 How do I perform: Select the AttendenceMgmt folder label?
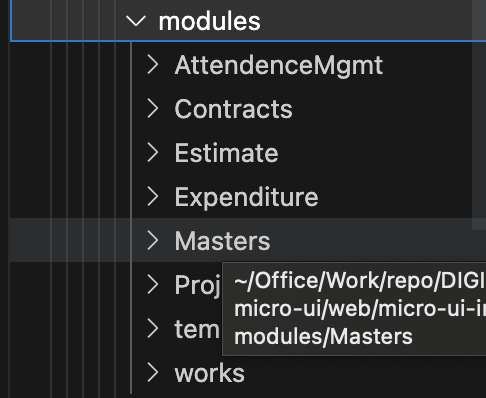coord(279,66)
